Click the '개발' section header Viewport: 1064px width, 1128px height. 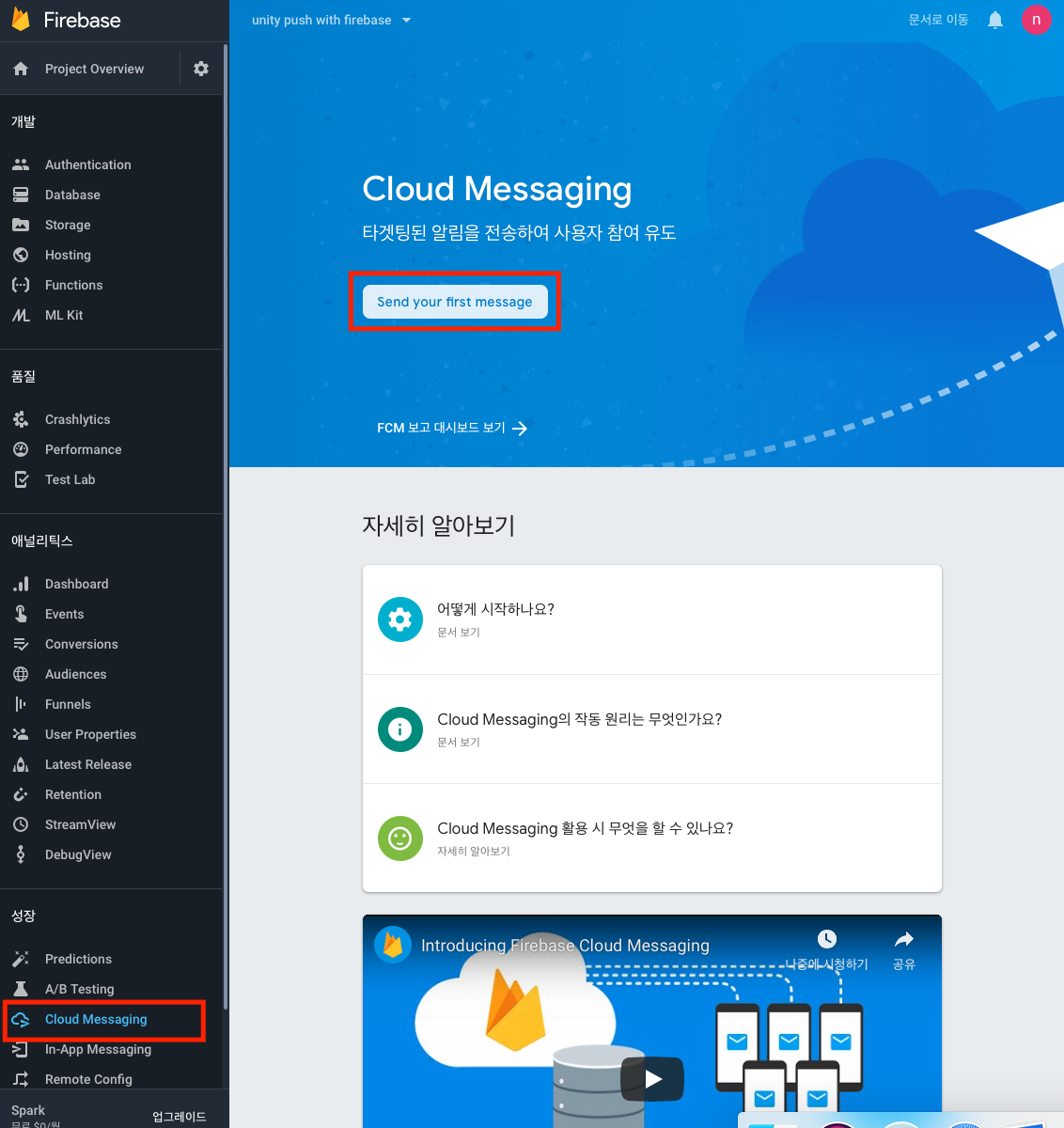coord(23,121)
